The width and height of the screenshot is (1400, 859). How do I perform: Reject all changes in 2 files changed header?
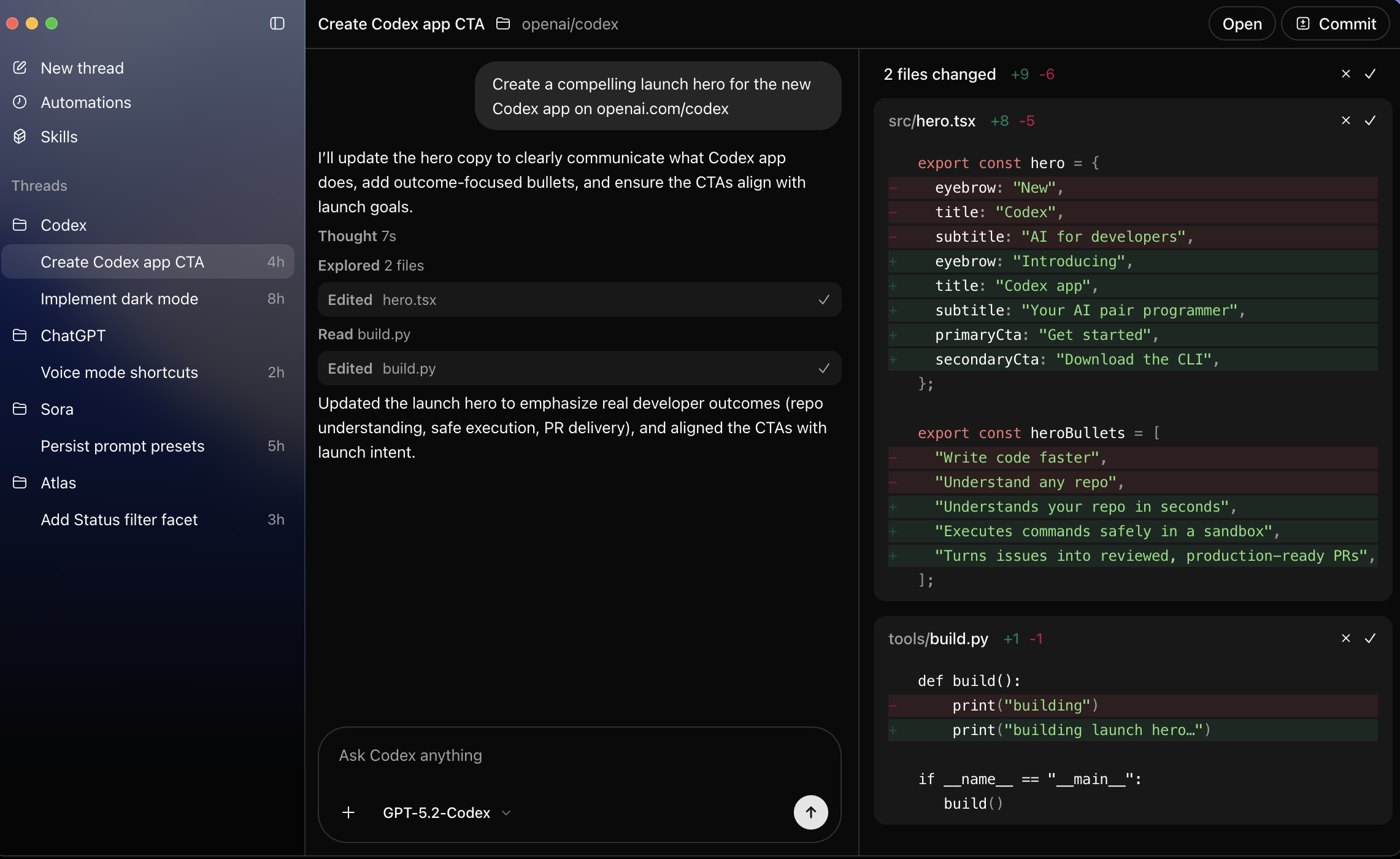click(1346, 74)
